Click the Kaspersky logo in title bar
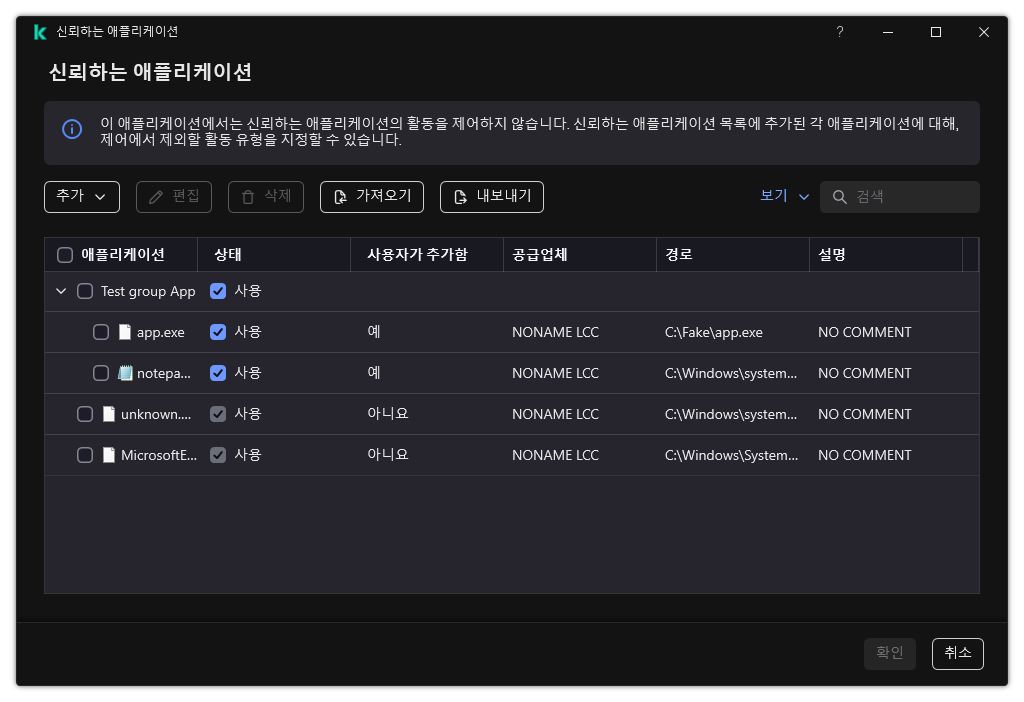 click(39, 31)
